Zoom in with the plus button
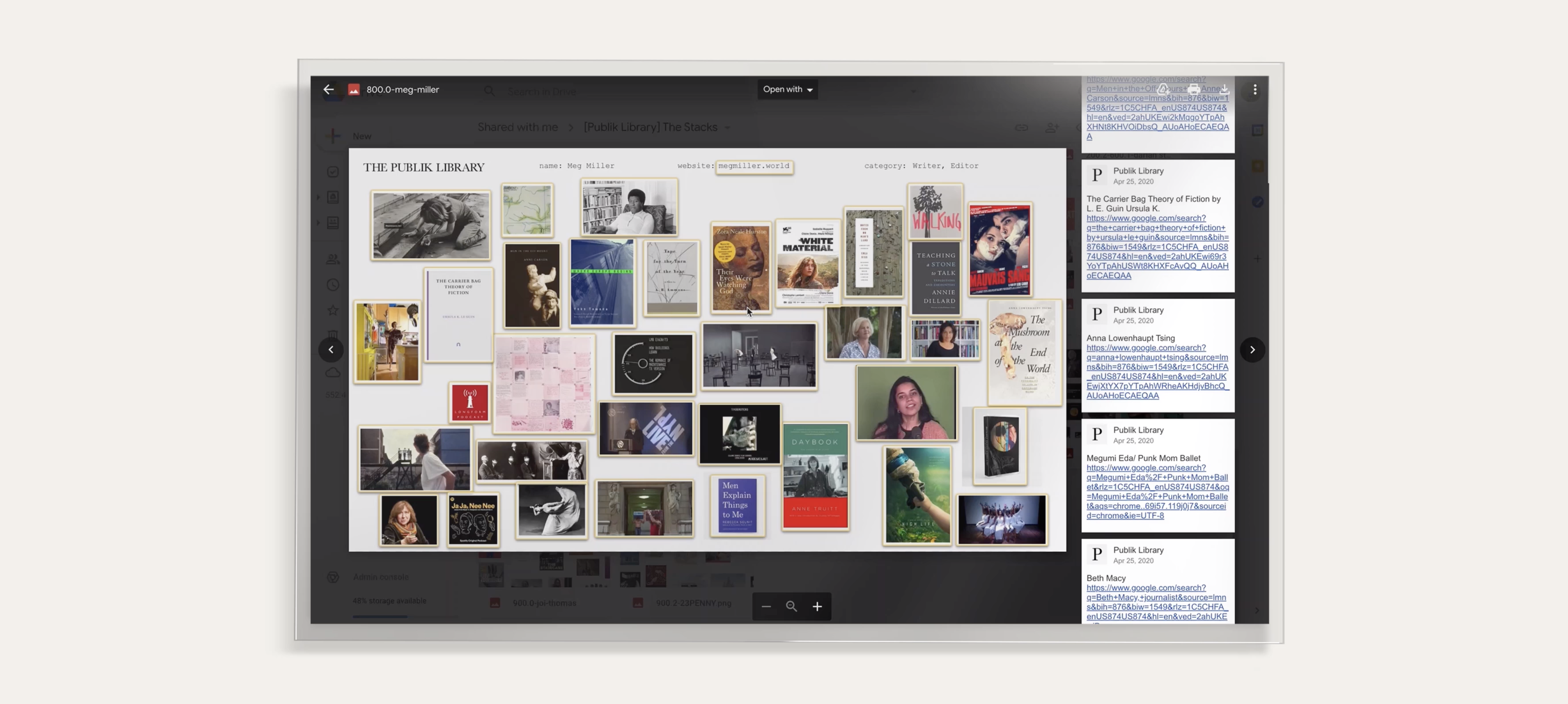This screenshot has height=704, width=1568. click(817, 606)
